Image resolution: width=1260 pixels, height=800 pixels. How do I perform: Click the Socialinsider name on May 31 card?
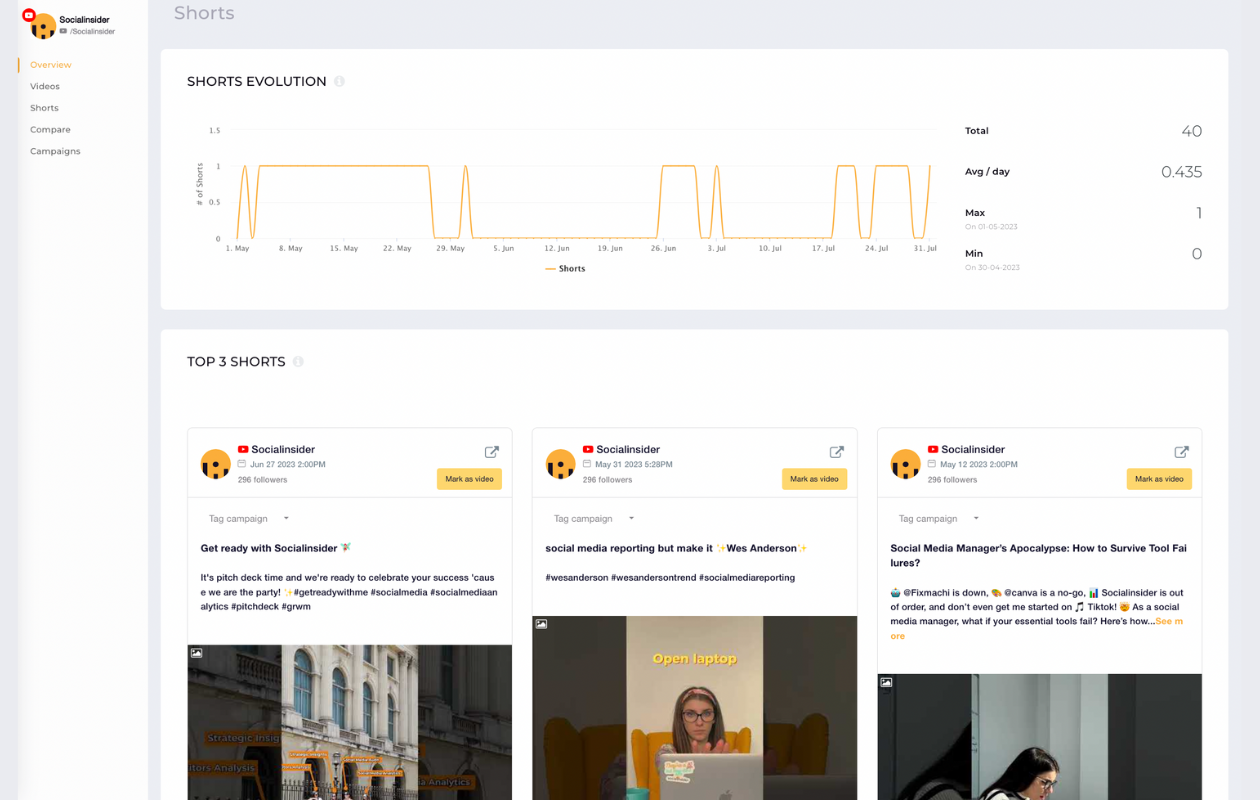point(628,450)
